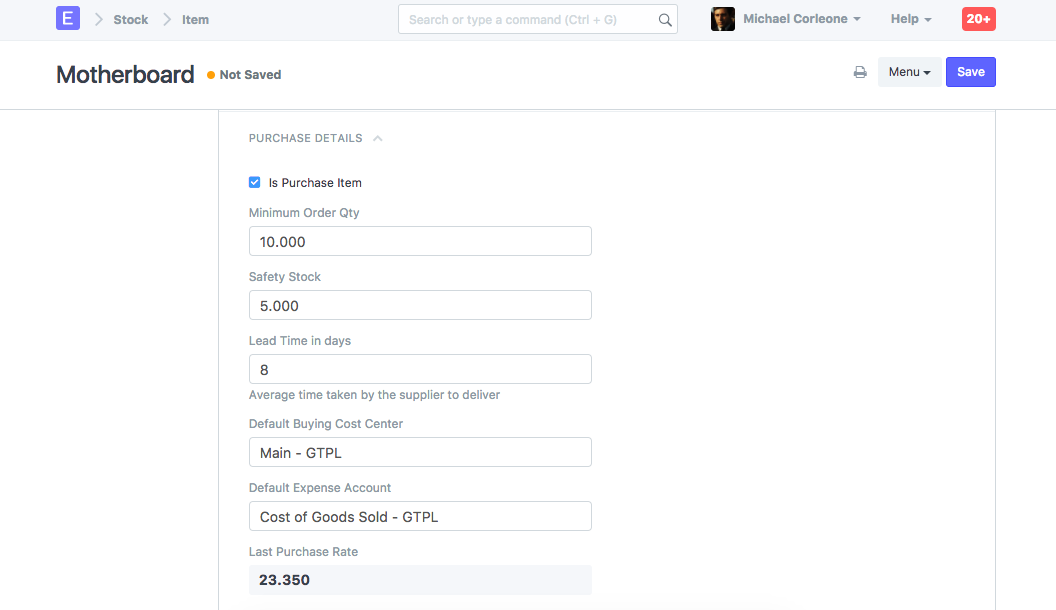Viewport: 1056px width, 610px height.
Task: Click Michael Corleone's avatar picture
Action: tap(723, 19)
